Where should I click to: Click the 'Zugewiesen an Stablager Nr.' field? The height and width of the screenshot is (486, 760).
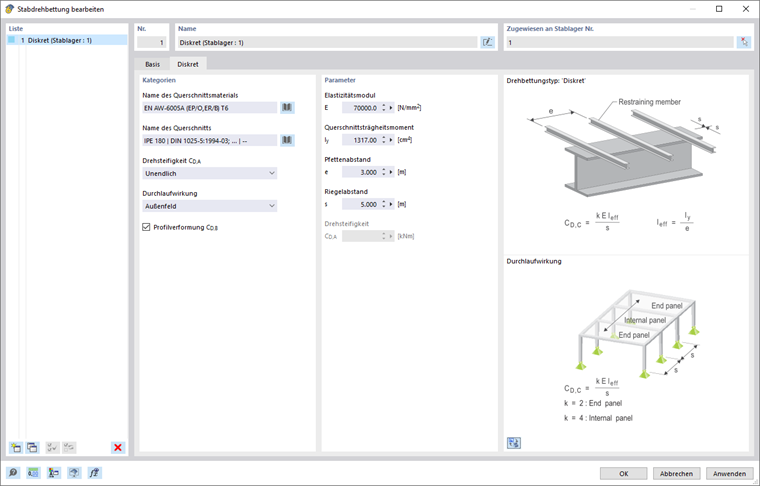[619, 43]
